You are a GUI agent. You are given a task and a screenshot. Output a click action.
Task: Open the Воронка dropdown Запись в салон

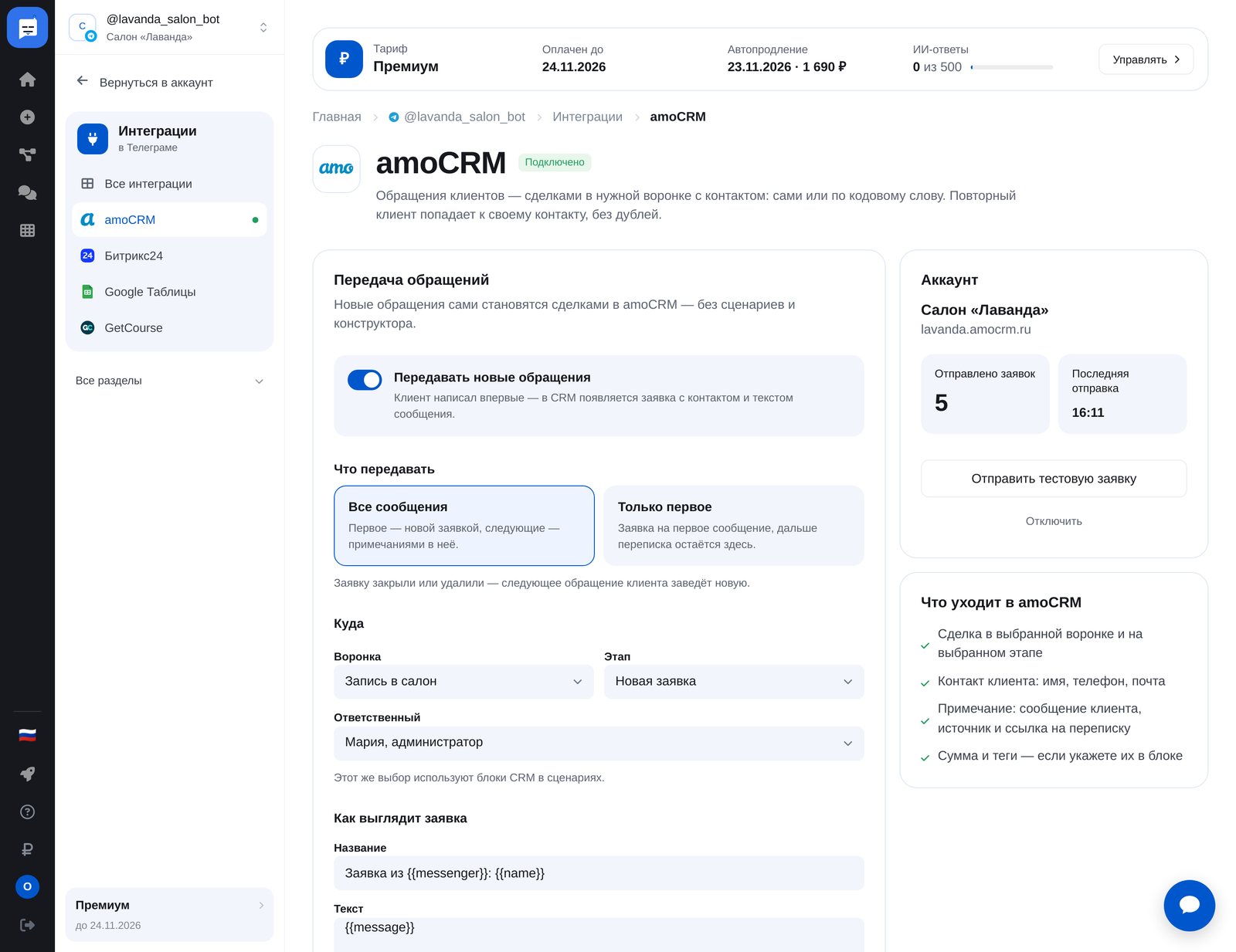[463, 682]
